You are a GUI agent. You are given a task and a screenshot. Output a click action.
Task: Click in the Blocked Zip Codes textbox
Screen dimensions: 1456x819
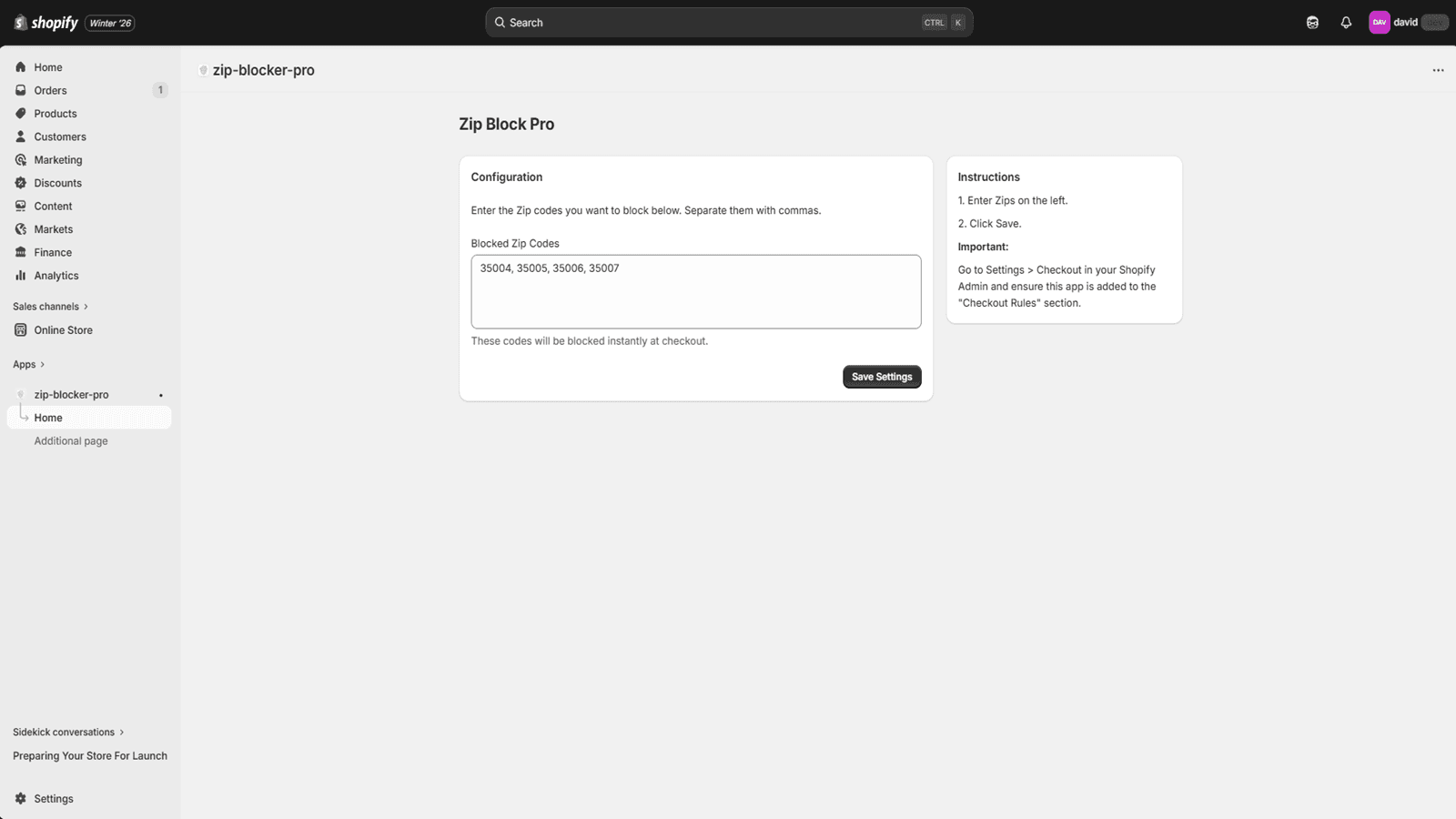tap(695, 292)
